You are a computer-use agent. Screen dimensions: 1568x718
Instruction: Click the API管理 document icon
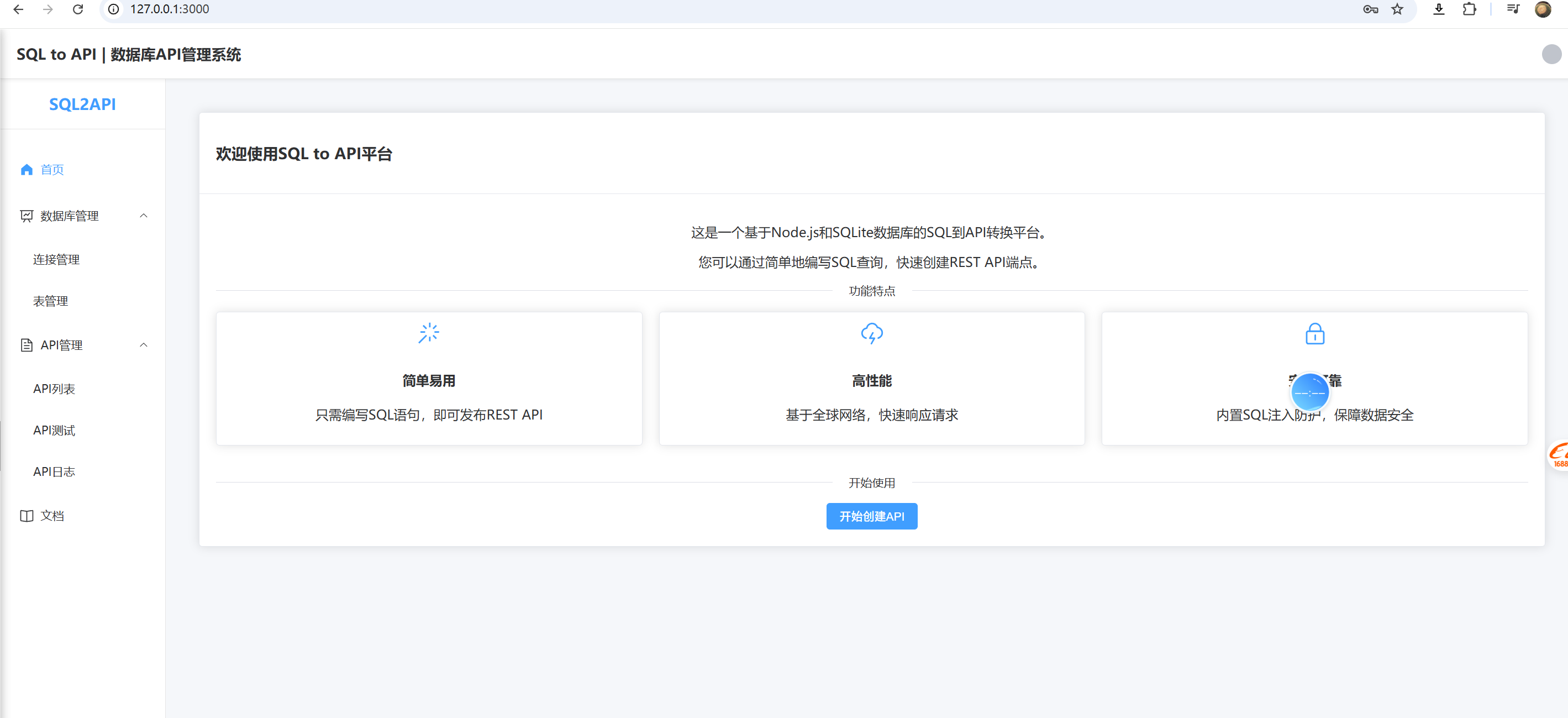coord(26,345)
